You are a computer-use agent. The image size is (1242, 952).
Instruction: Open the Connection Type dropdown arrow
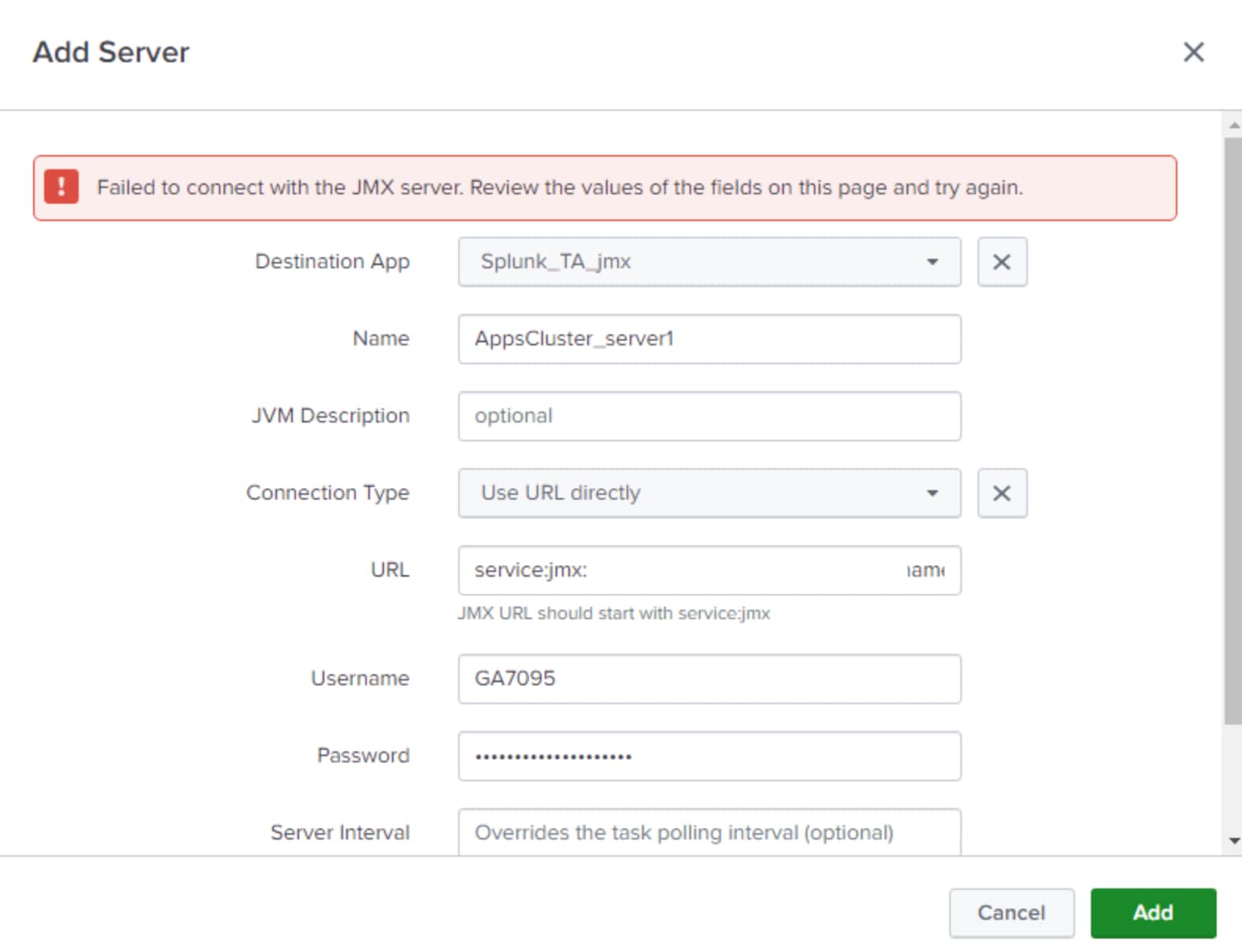933,493
